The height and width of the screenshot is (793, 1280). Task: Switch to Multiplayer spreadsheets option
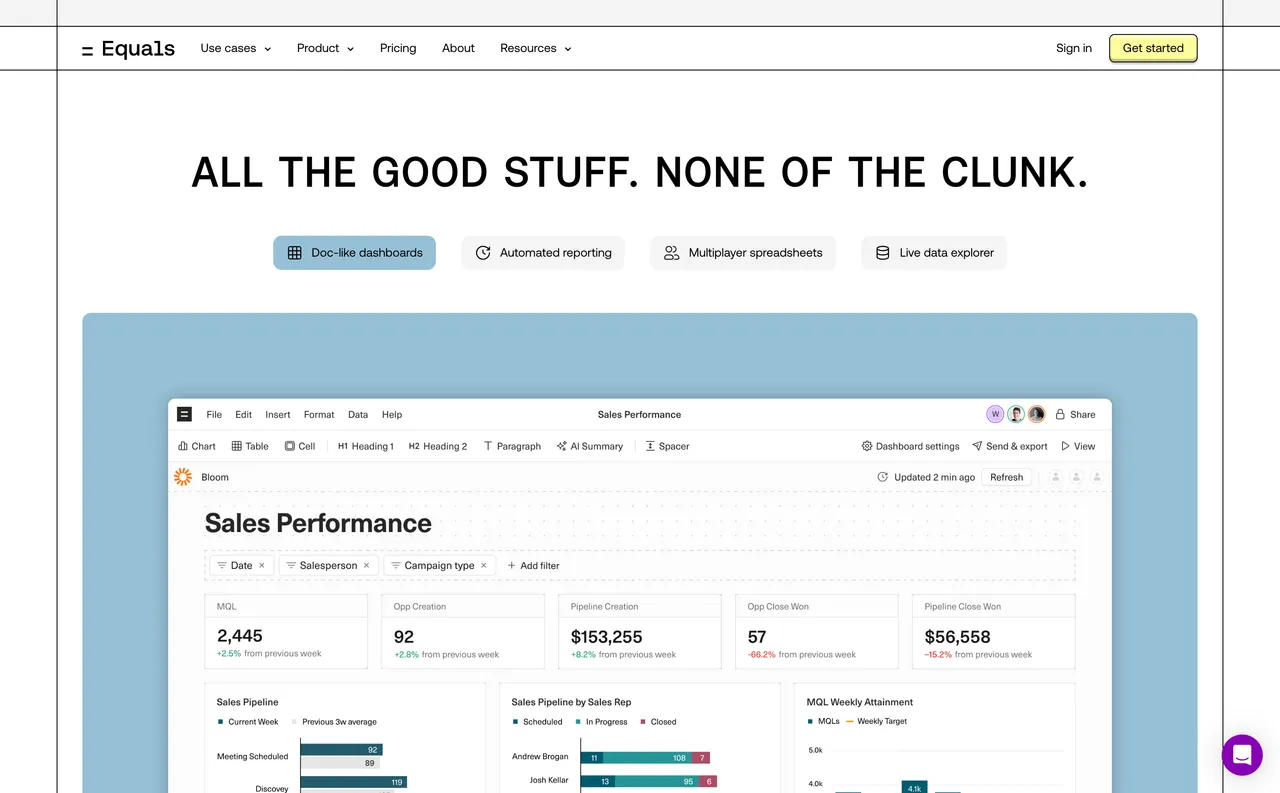point(743,253)
